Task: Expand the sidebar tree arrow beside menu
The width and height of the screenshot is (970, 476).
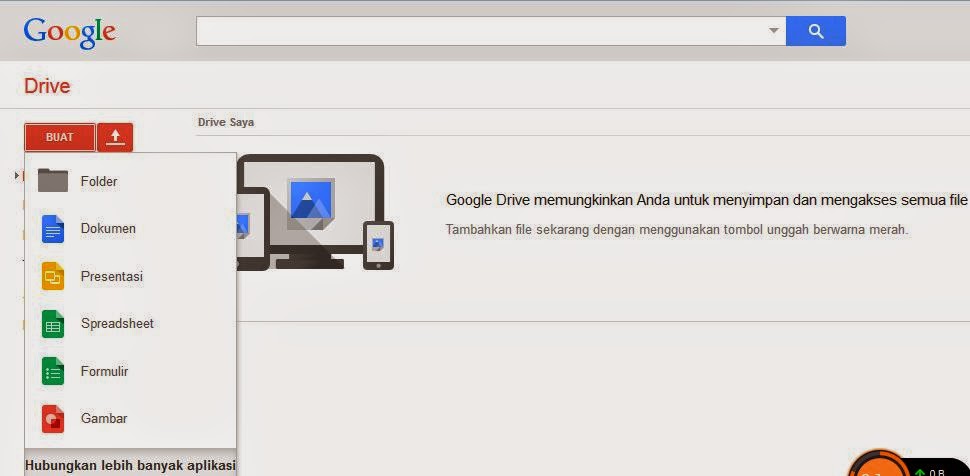Action: click(17, 176)
